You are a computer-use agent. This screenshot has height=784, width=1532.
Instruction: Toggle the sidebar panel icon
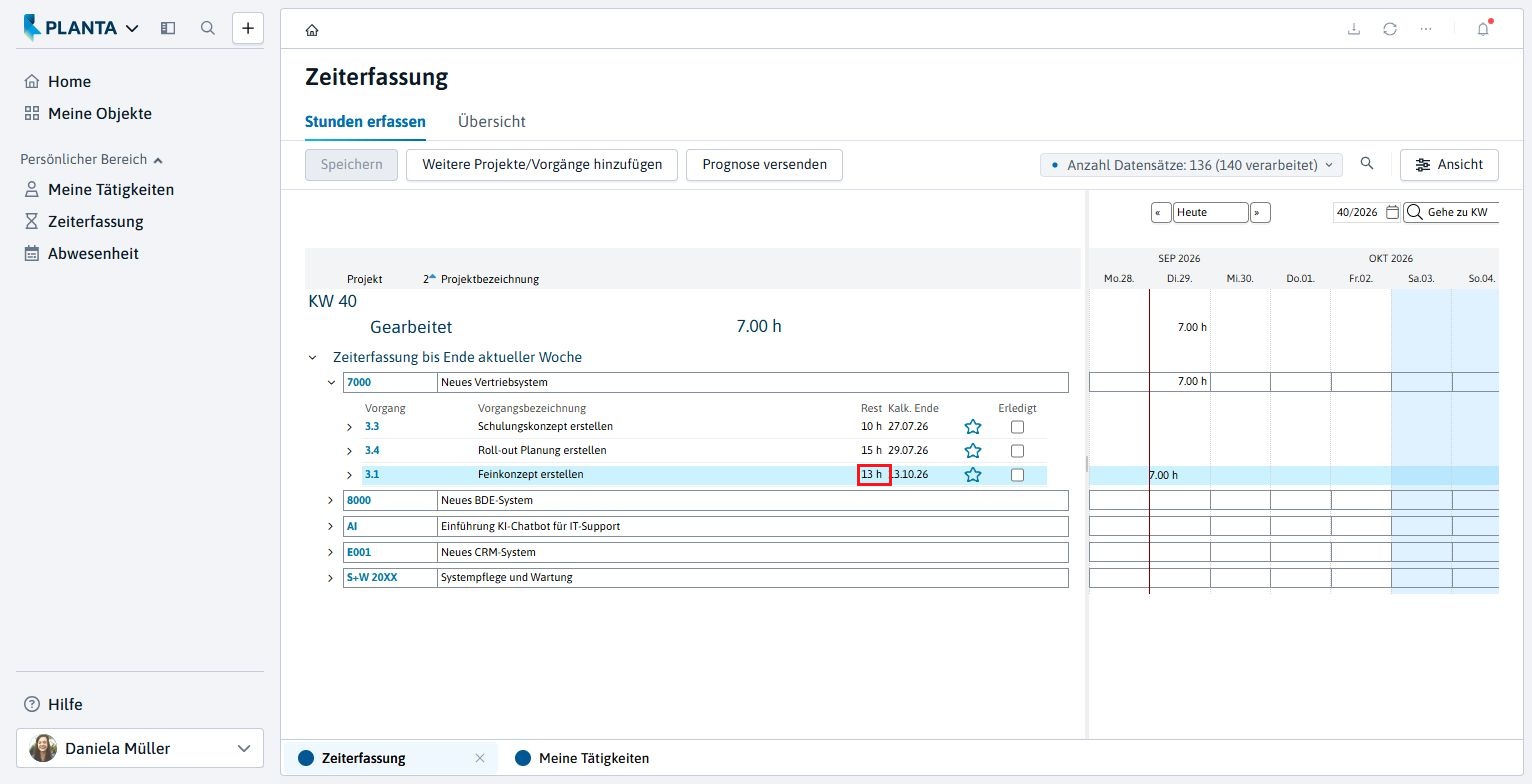(168, 28)
